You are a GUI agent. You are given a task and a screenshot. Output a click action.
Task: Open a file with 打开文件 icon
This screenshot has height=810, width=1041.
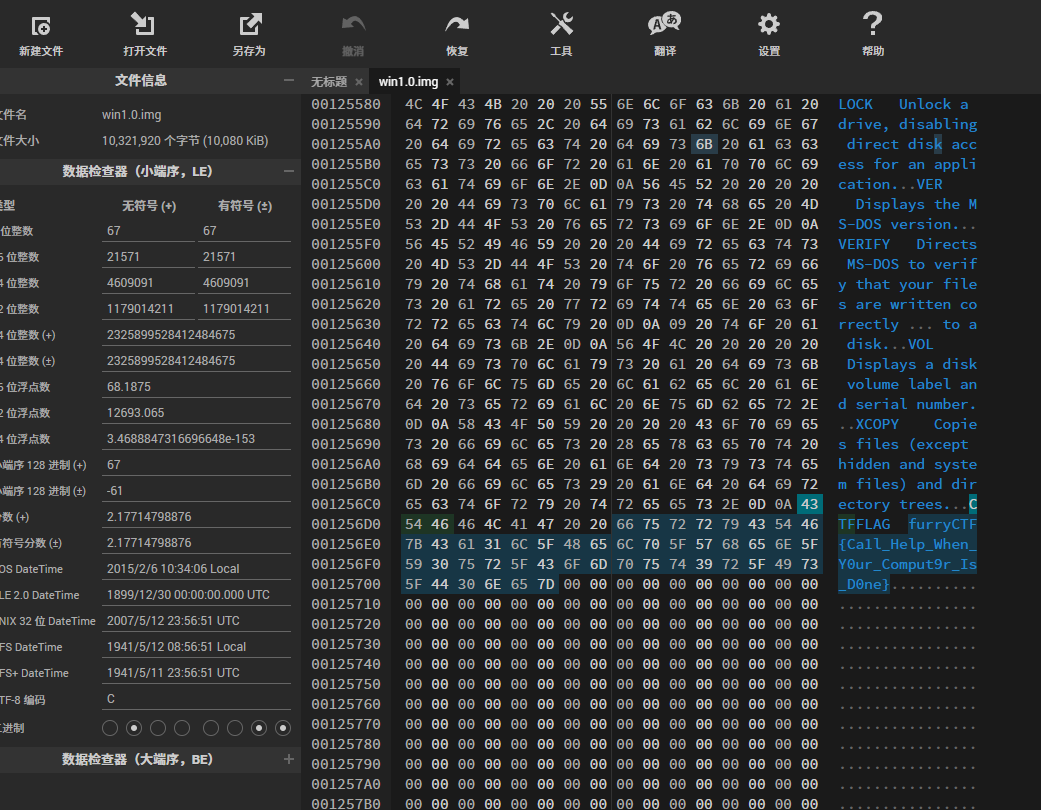(144, 26)
